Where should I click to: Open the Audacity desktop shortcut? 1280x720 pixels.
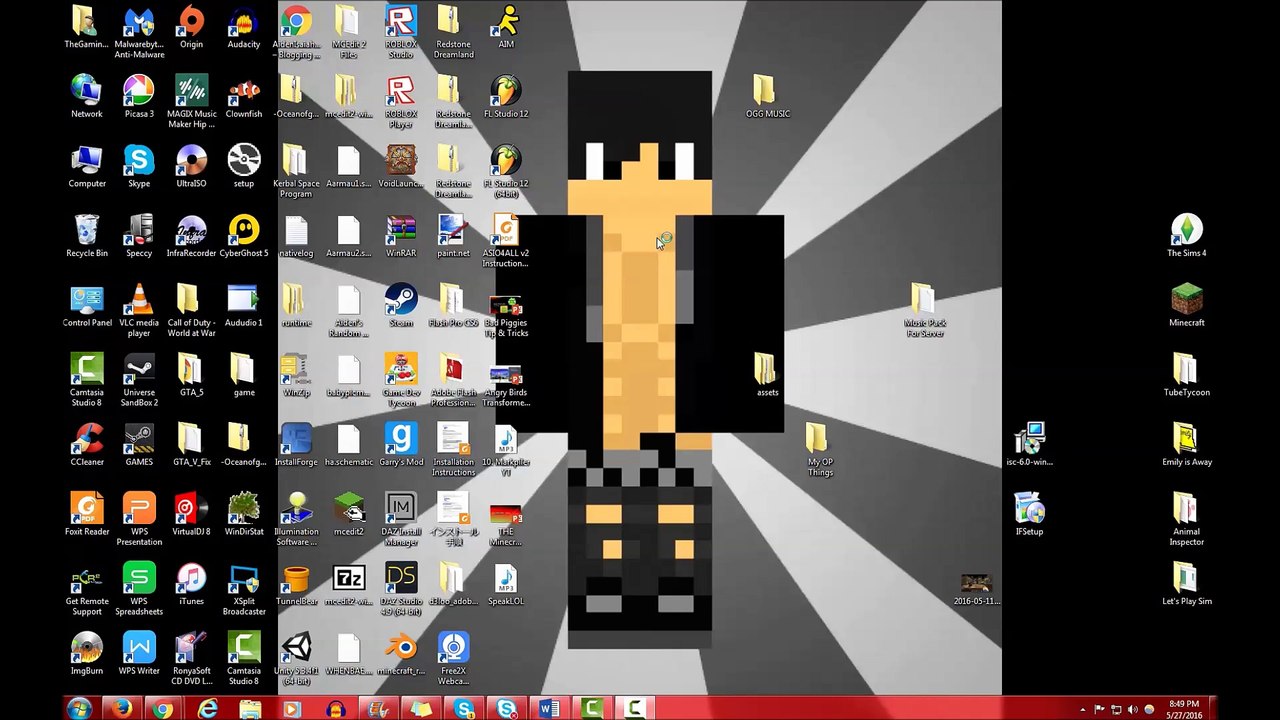(243, 27)
